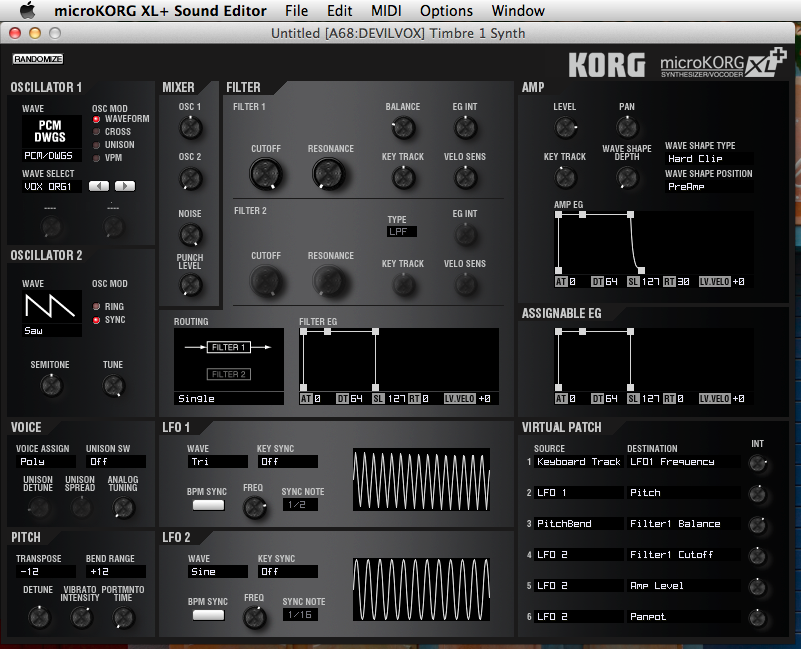Screen dimensions: 801x649
Task: Open the Window menu
Action: coord(518,11)
